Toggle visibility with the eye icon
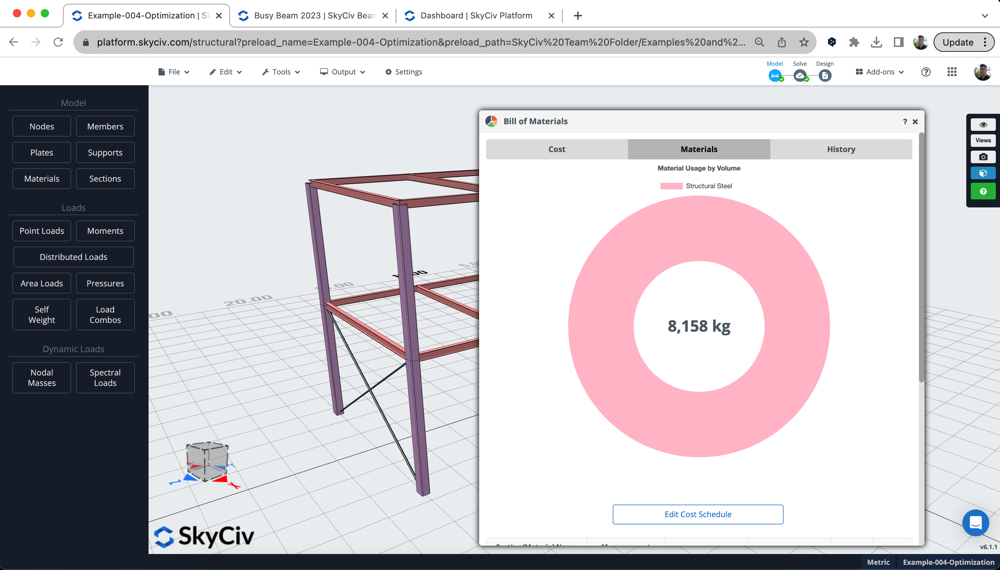The image size is (1000, 570). tap(983, 124)
